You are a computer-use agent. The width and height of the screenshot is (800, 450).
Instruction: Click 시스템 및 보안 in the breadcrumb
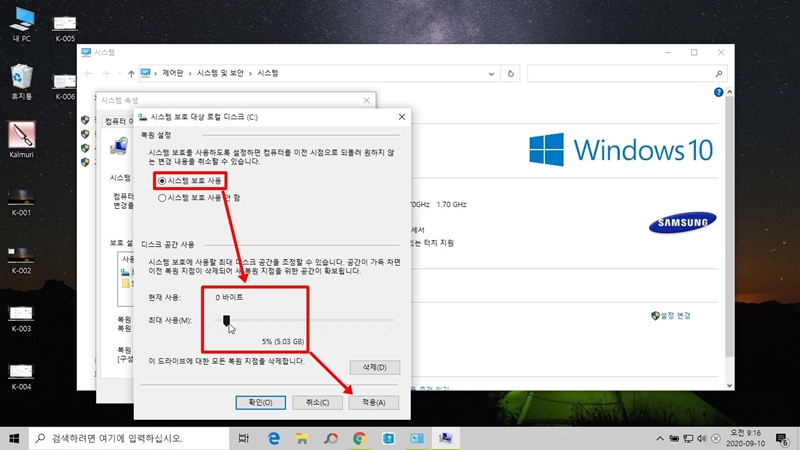coord(220,73)
